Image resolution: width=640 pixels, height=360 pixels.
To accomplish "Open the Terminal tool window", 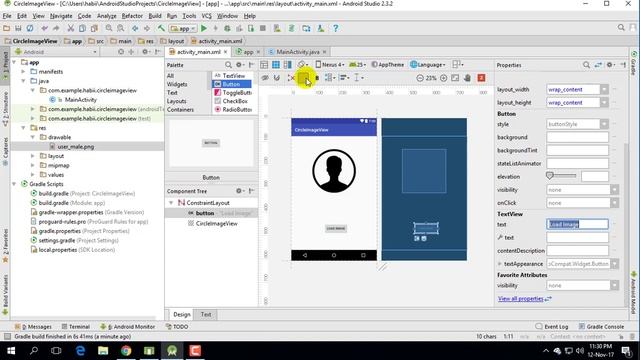I will click(76, 327).
